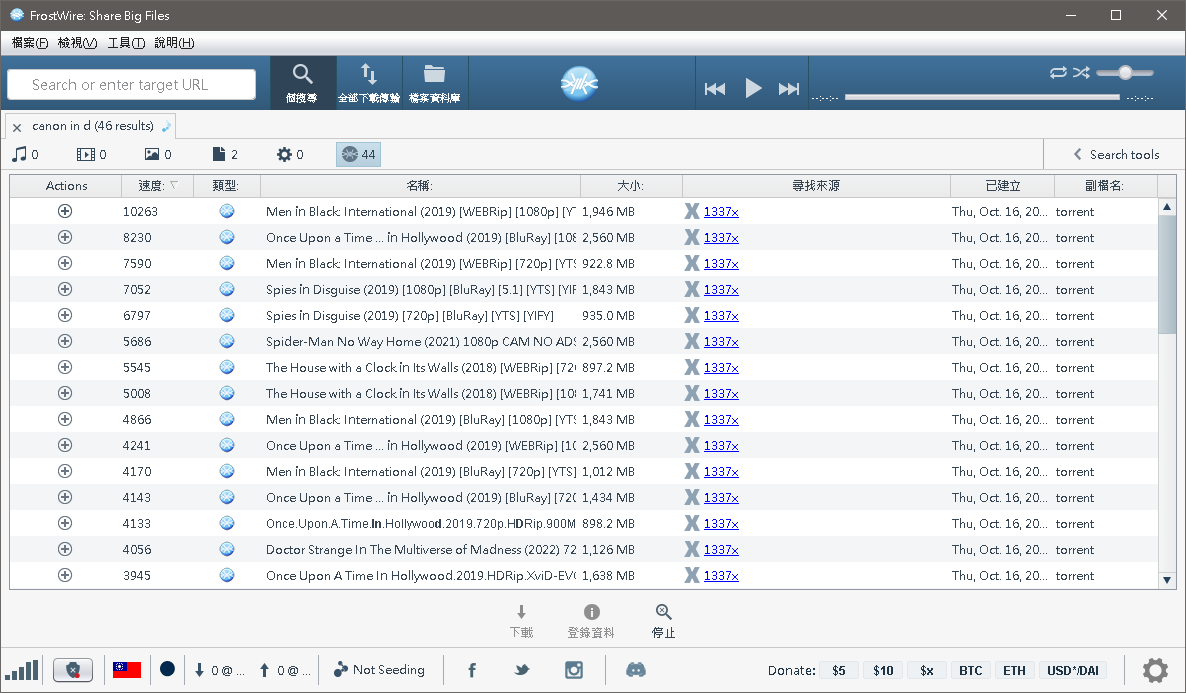Viewport: 1186px width, 693px height.
Task: Click the Facebook icon in the status bar
Action: pyautogui.click(x=472, y=670)
